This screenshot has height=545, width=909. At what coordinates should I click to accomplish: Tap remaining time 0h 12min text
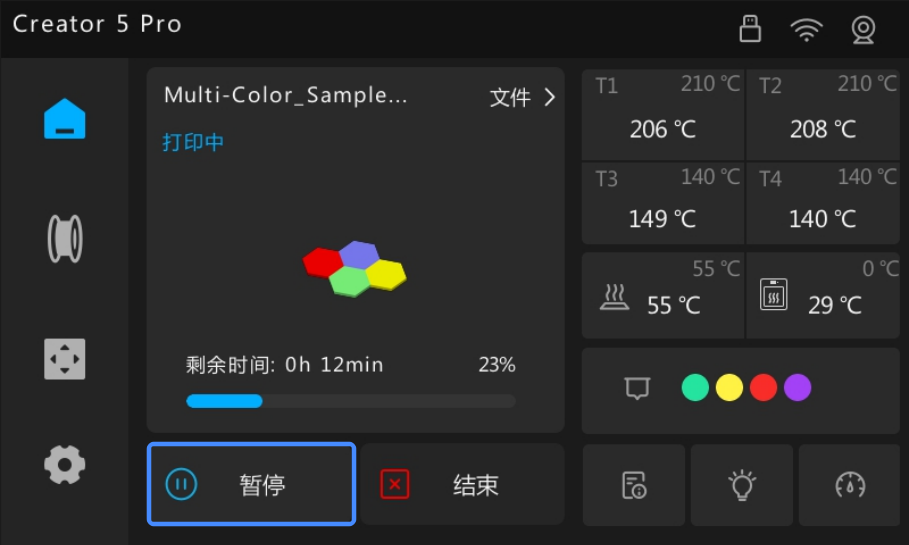(x=285, y=365)
